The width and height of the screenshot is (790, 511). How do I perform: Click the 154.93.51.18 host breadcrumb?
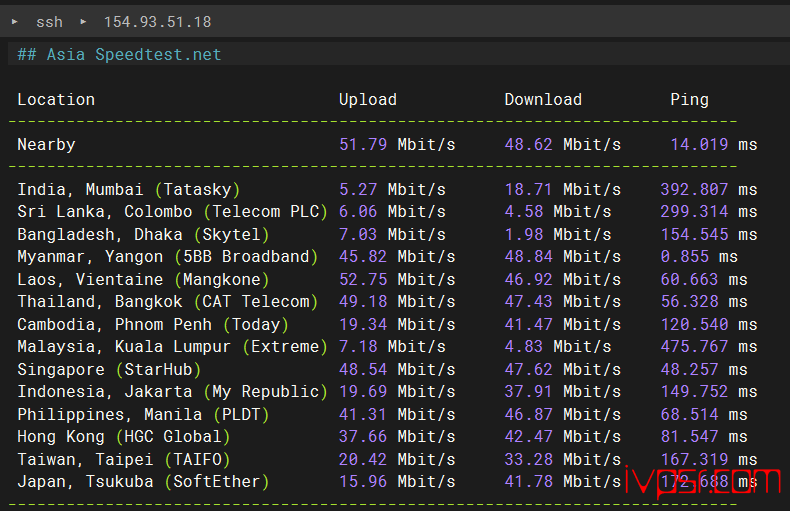(x=157, y=22)
